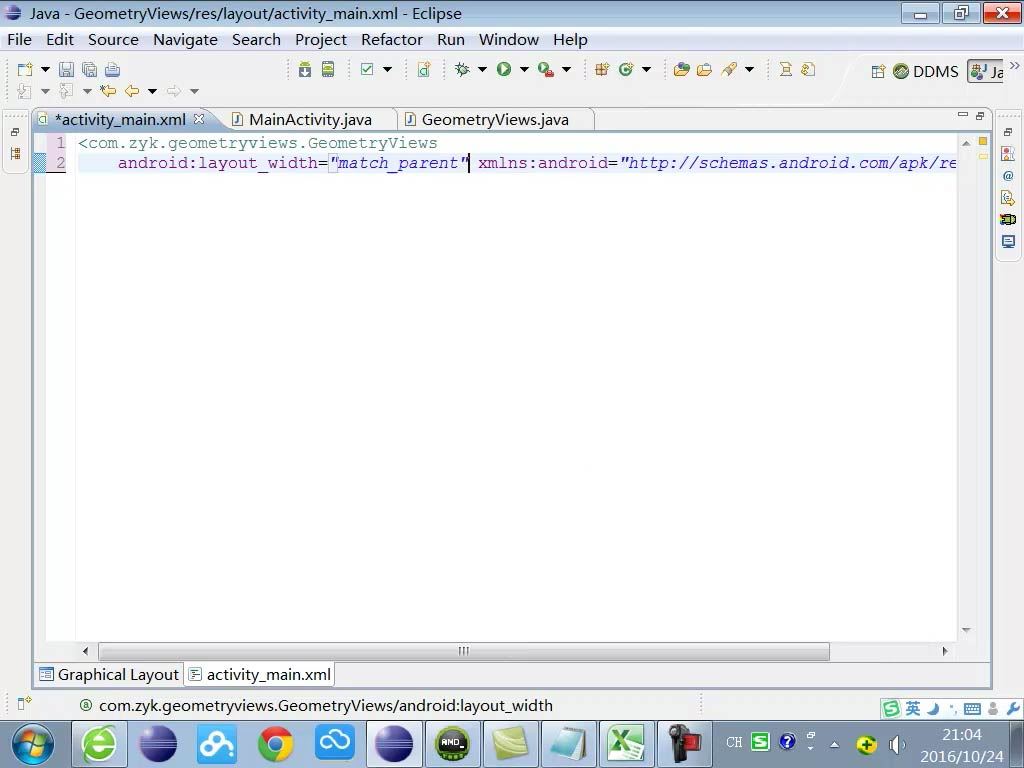Viewport: 1024px width, 768px height.
Task: Close the activity_main.xml editor tab
Action: pyautogui.click(x=199, y=119)
